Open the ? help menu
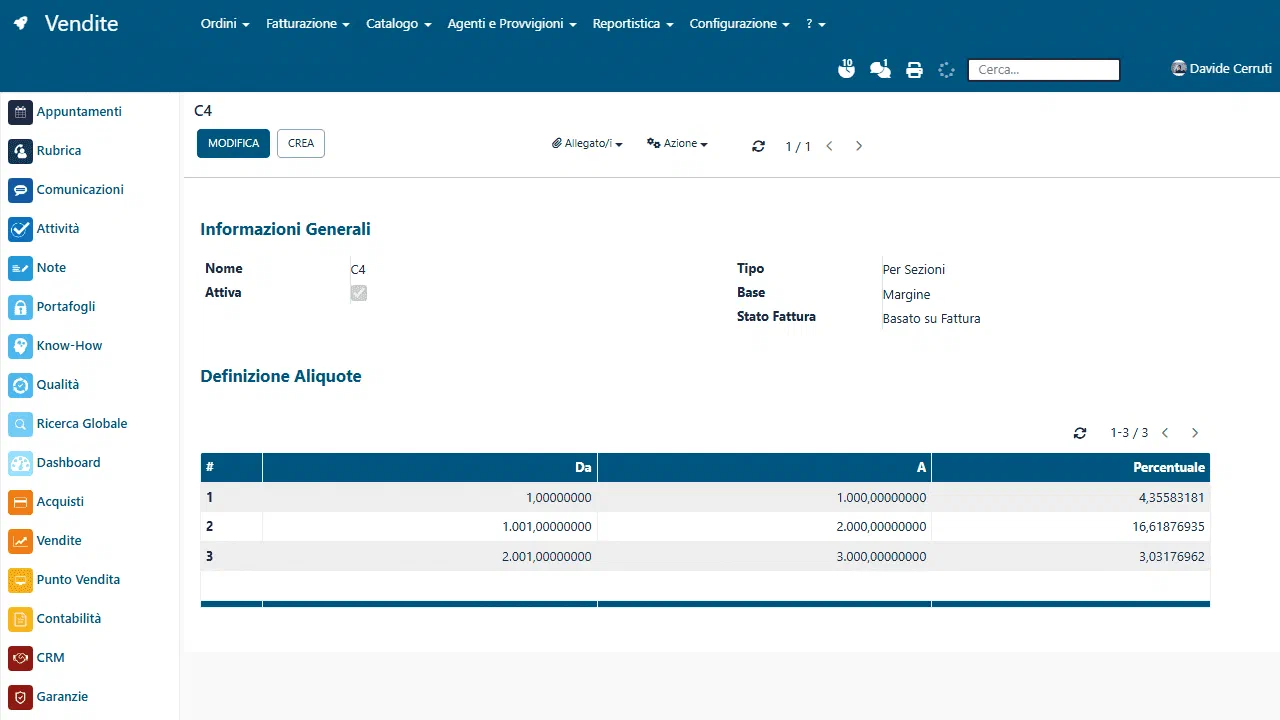 816,23
